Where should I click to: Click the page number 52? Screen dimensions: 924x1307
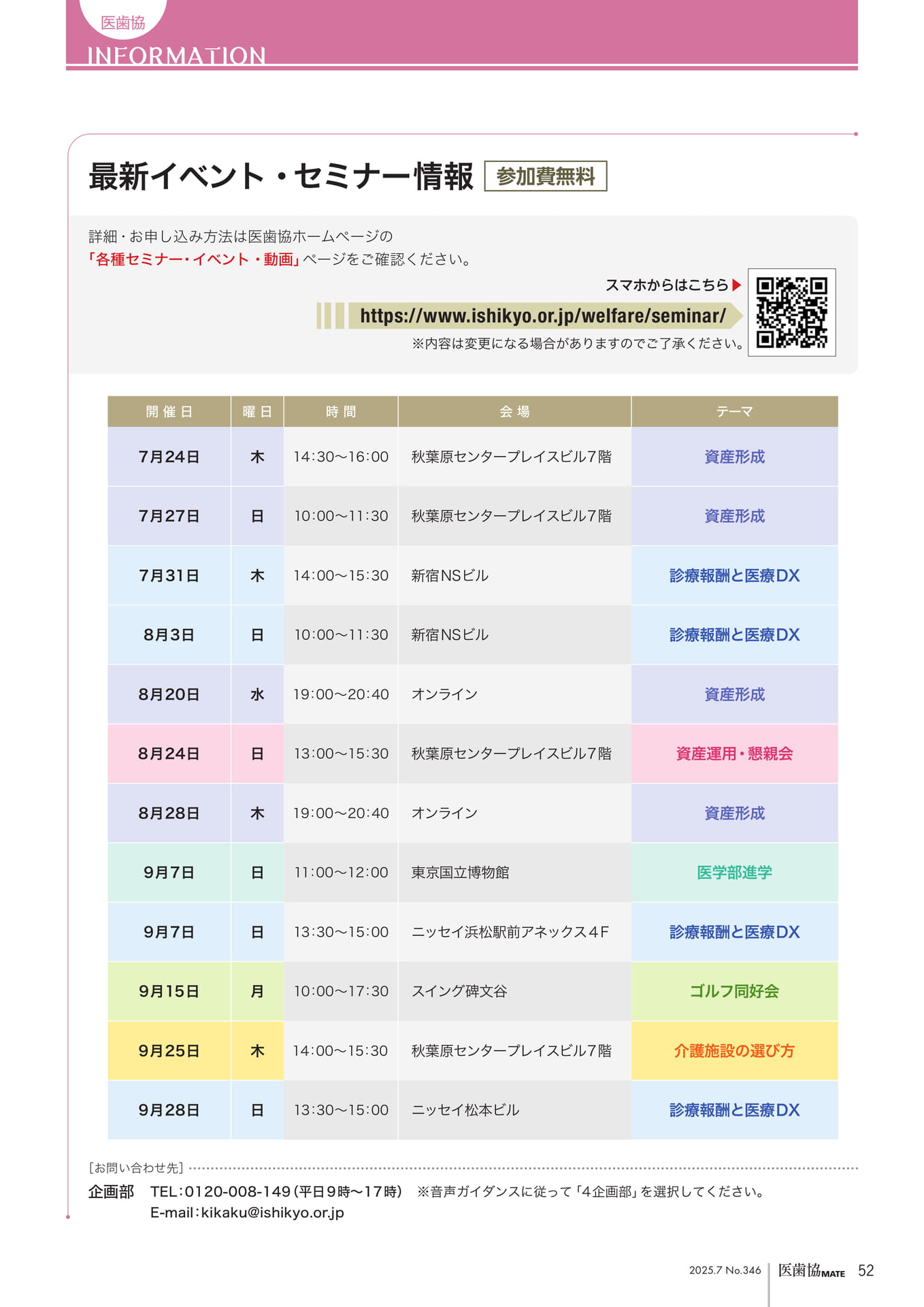coord(866,1270)
